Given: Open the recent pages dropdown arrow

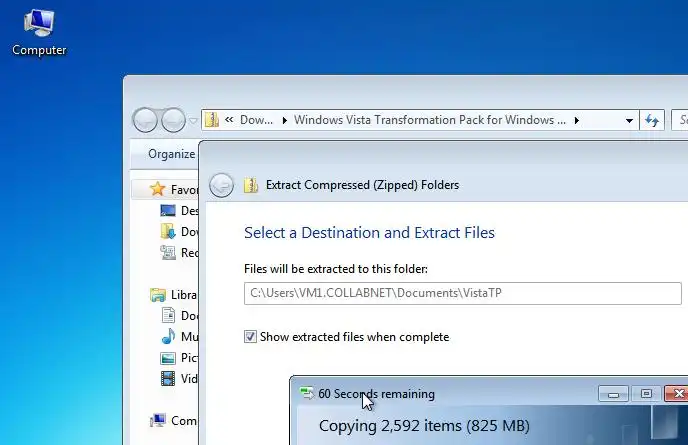Looking at the screenshot, I should click(x=193, y=120).
